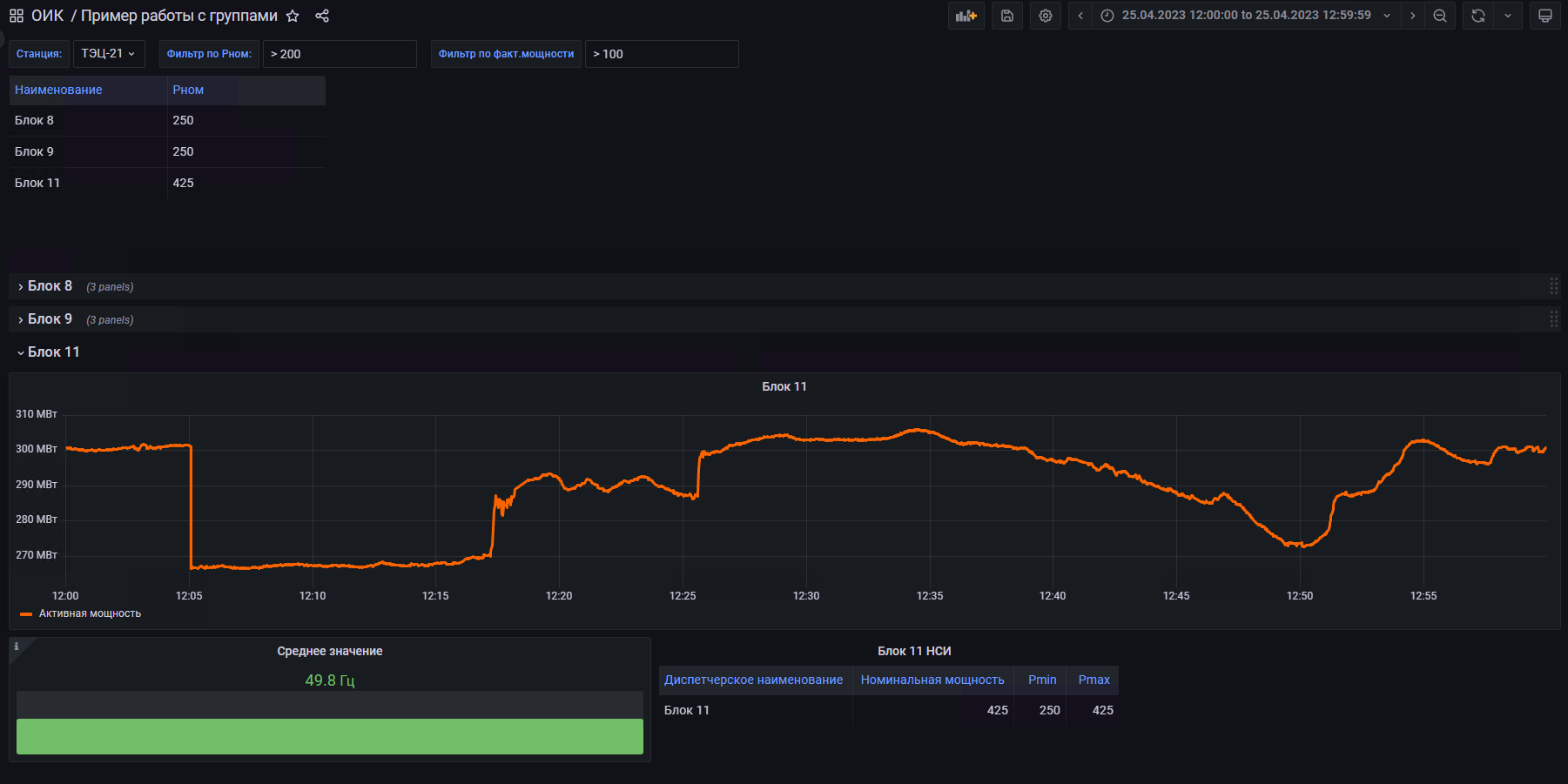1568x784 pixels.
Task: Shift time range backwards
Action: (1080, 16)
